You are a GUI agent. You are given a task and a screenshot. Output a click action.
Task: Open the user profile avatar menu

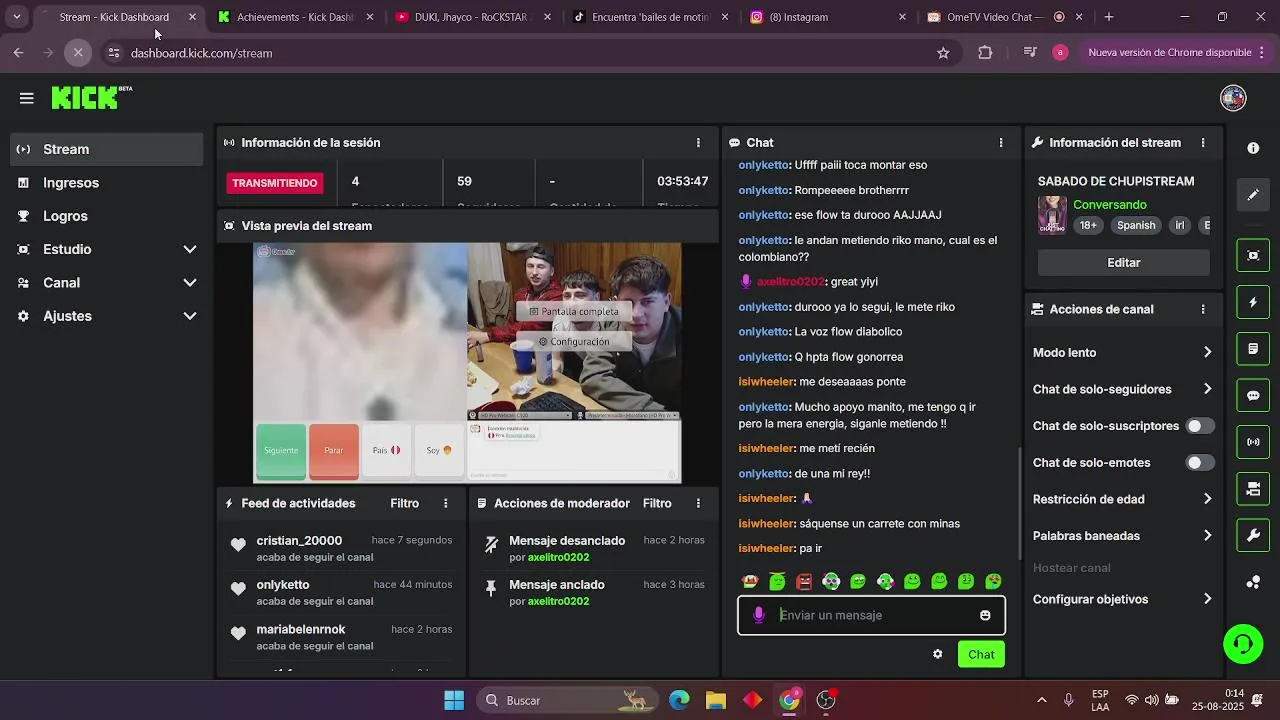click(1233, 98)
